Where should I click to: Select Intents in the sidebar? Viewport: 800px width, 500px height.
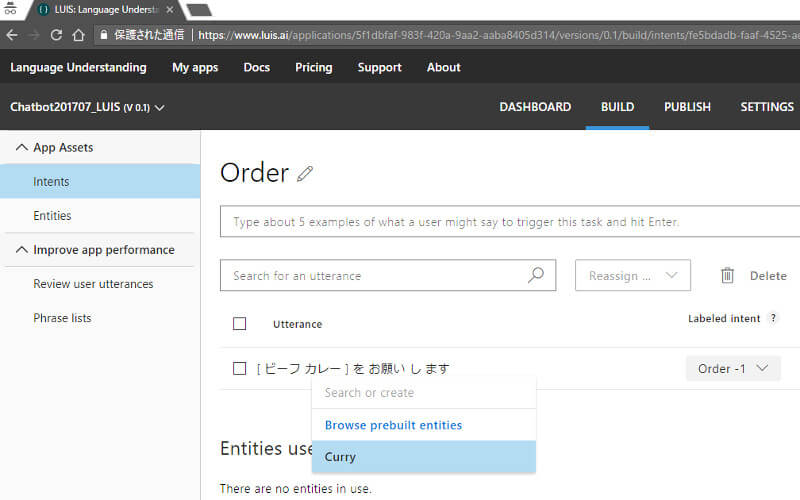pos(100,182)
